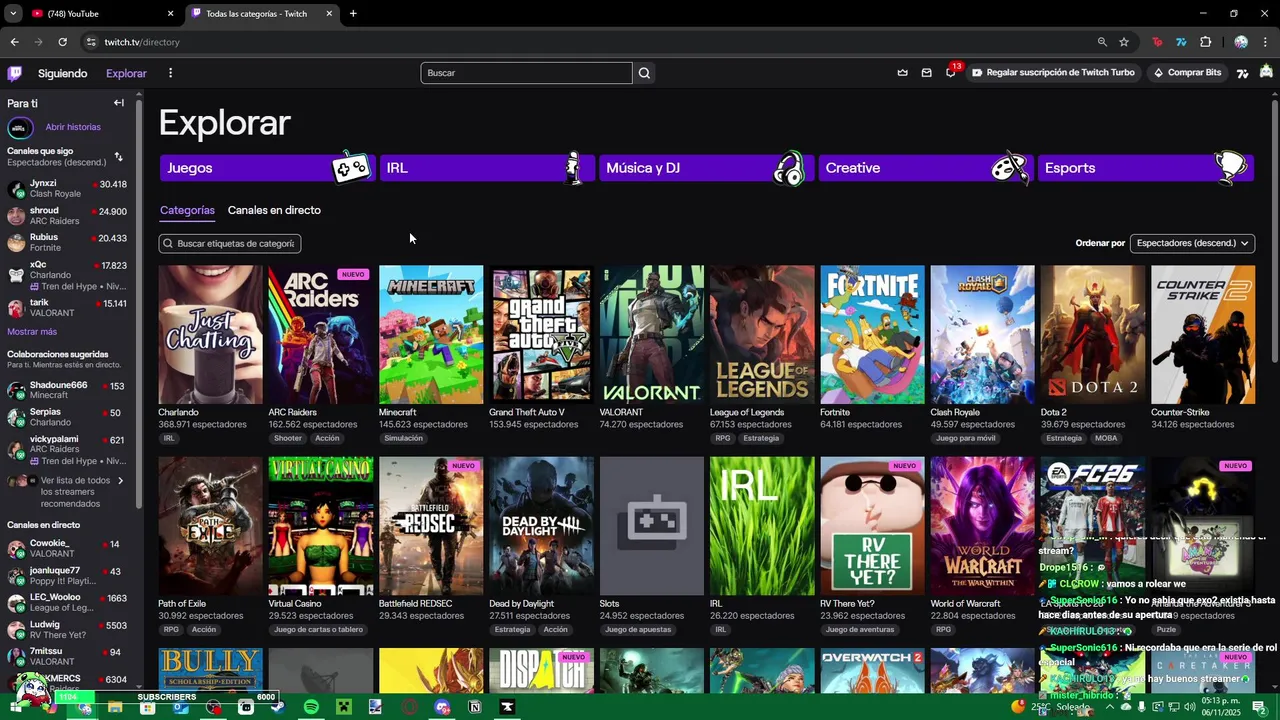Open Steam from the taskbar
Viewport: 1280px width, 720px height.
tap(278, 707)
